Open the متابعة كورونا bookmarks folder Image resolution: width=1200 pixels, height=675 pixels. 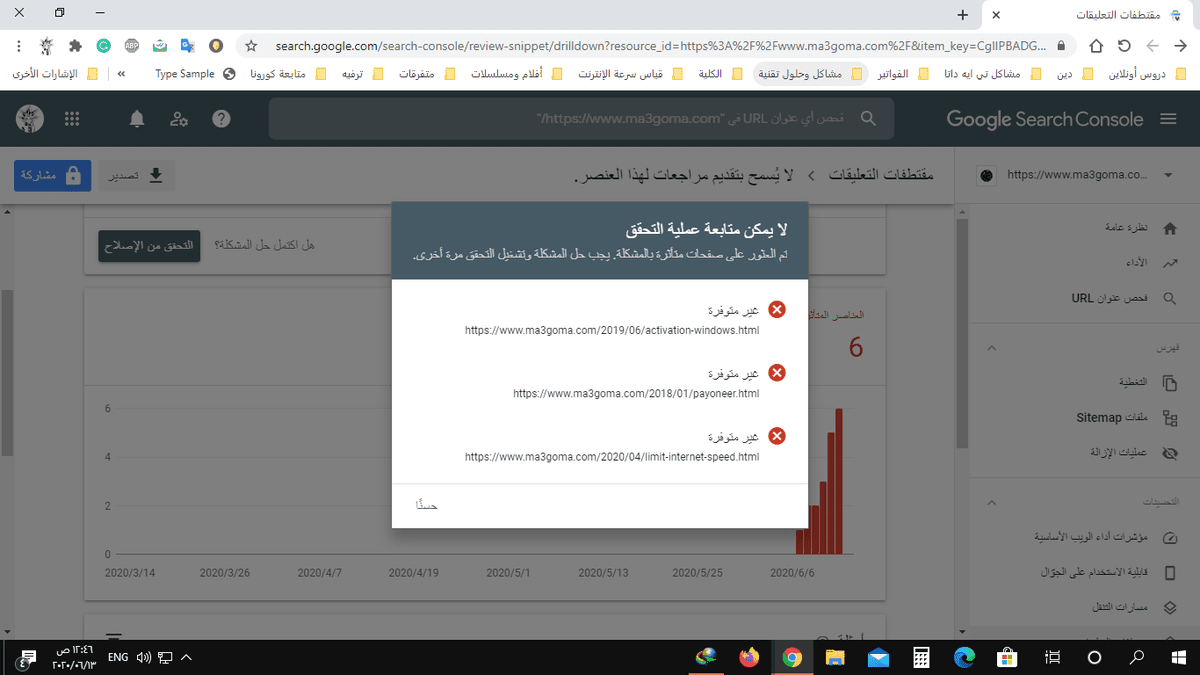[x=288, y=74]
